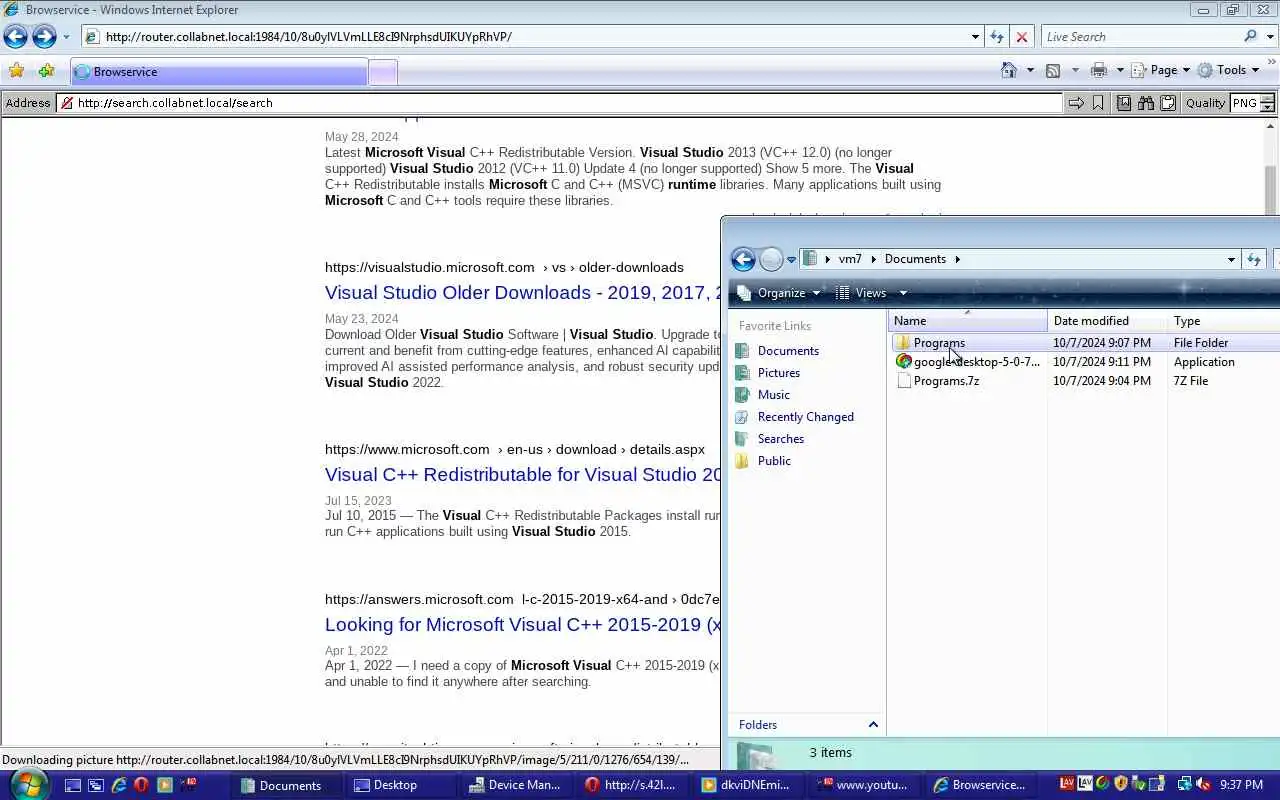Open the Home button dropdown arrow
Image resolution: width=1280 pixels, height=800 pixels.
coord(1030,70)
